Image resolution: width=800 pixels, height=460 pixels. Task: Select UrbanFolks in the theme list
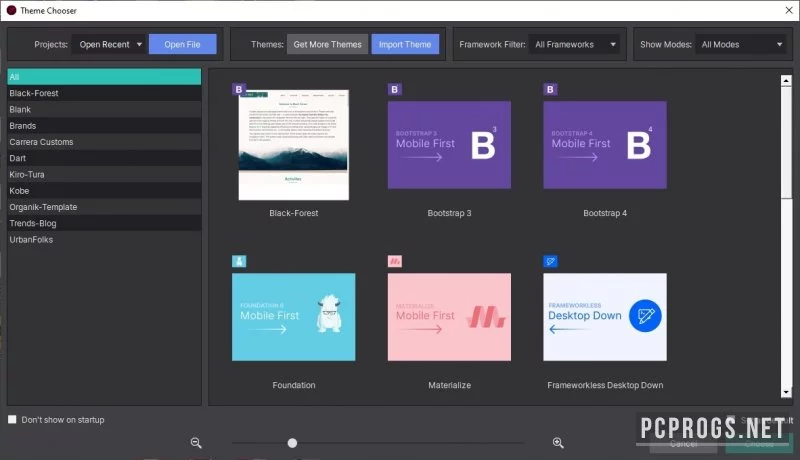point(104,240)
